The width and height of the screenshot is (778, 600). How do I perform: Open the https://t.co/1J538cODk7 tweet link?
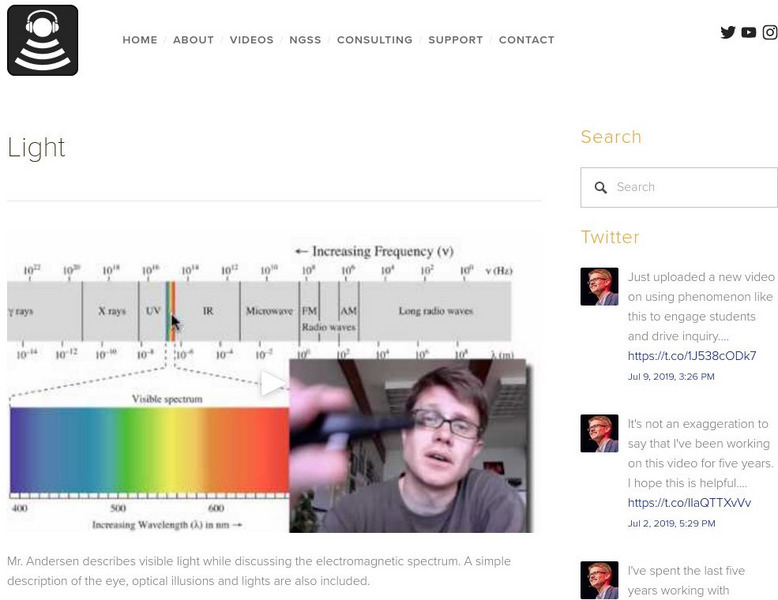click(692, 356)
